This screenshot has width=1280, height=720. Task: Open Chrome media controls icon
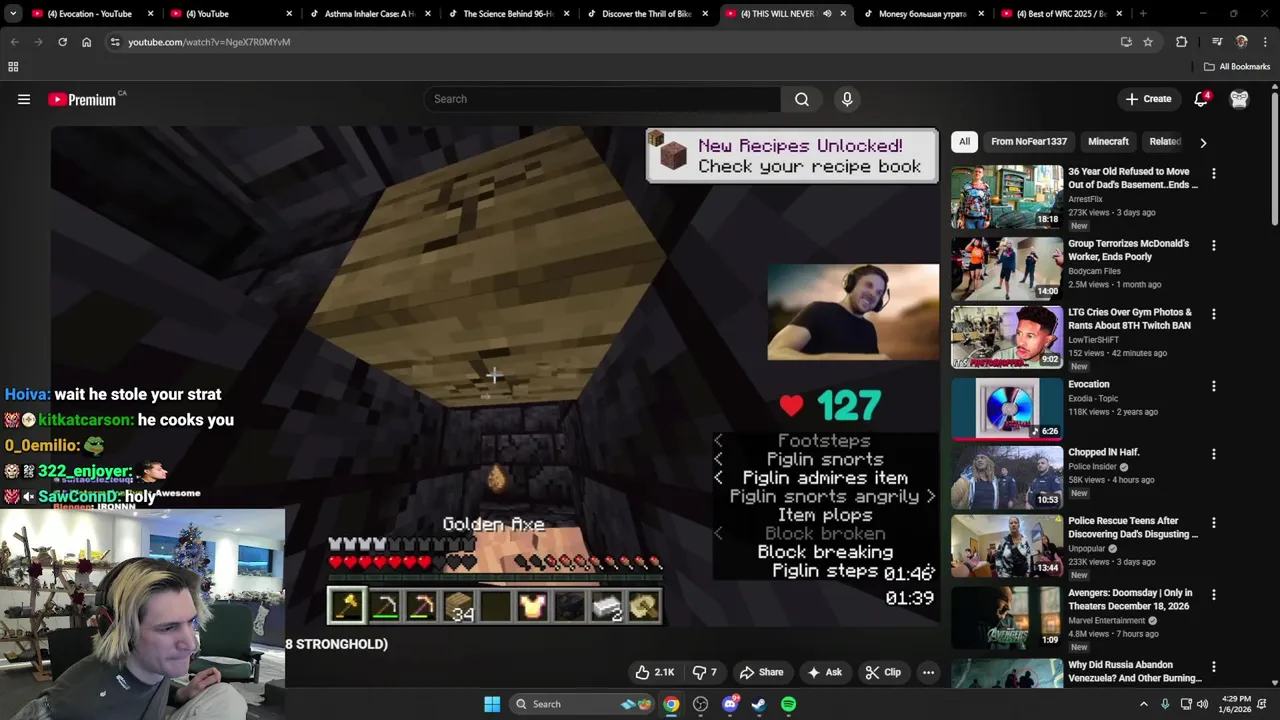coord(1216,42)
